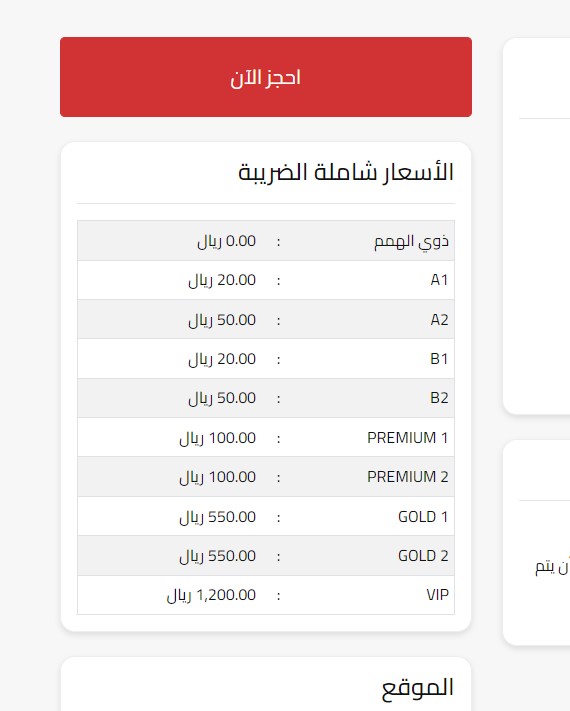Click the 0.00 ريال price value
570x711 pixels.
(x=227, y=241)
